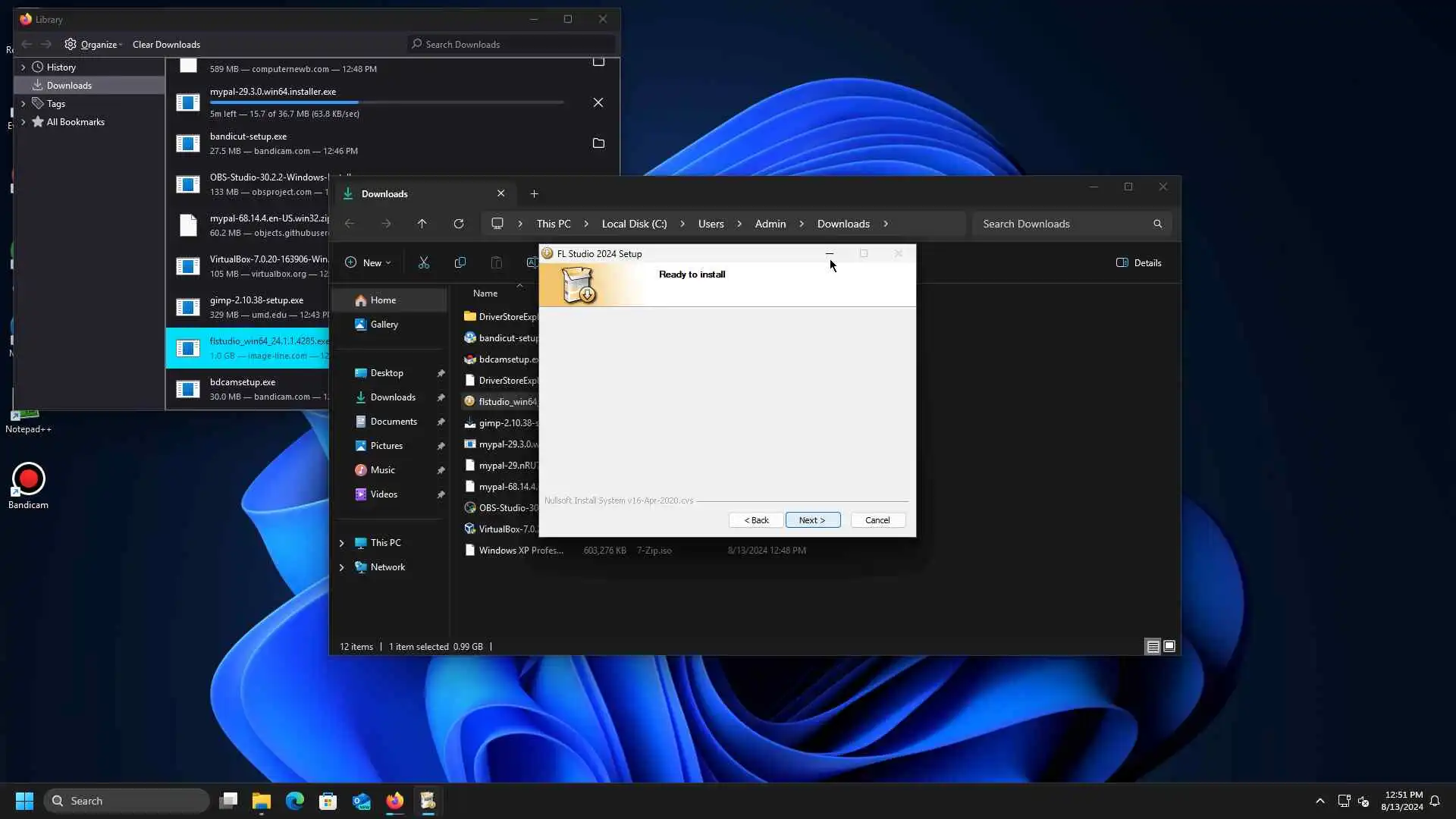Toggle the Details pane button
Screen dimensions: 1456x819
click(1138, 262)
